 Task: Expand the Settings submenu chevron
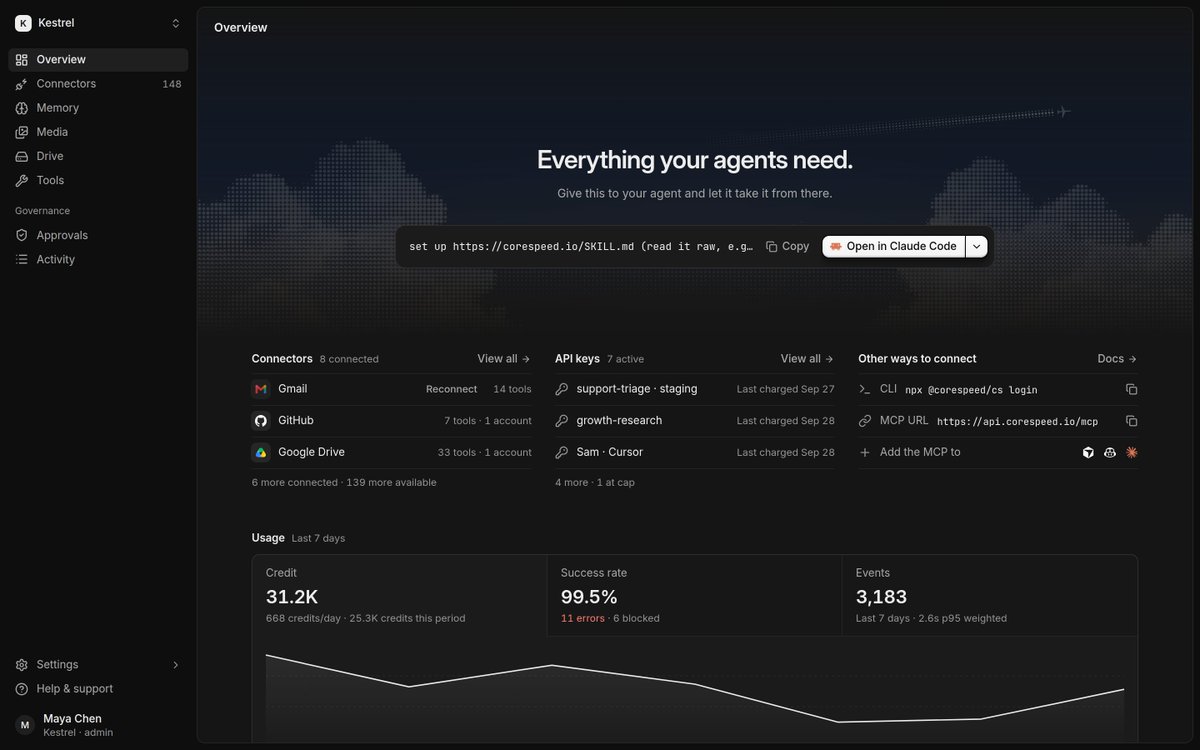(x=176, y=665)
